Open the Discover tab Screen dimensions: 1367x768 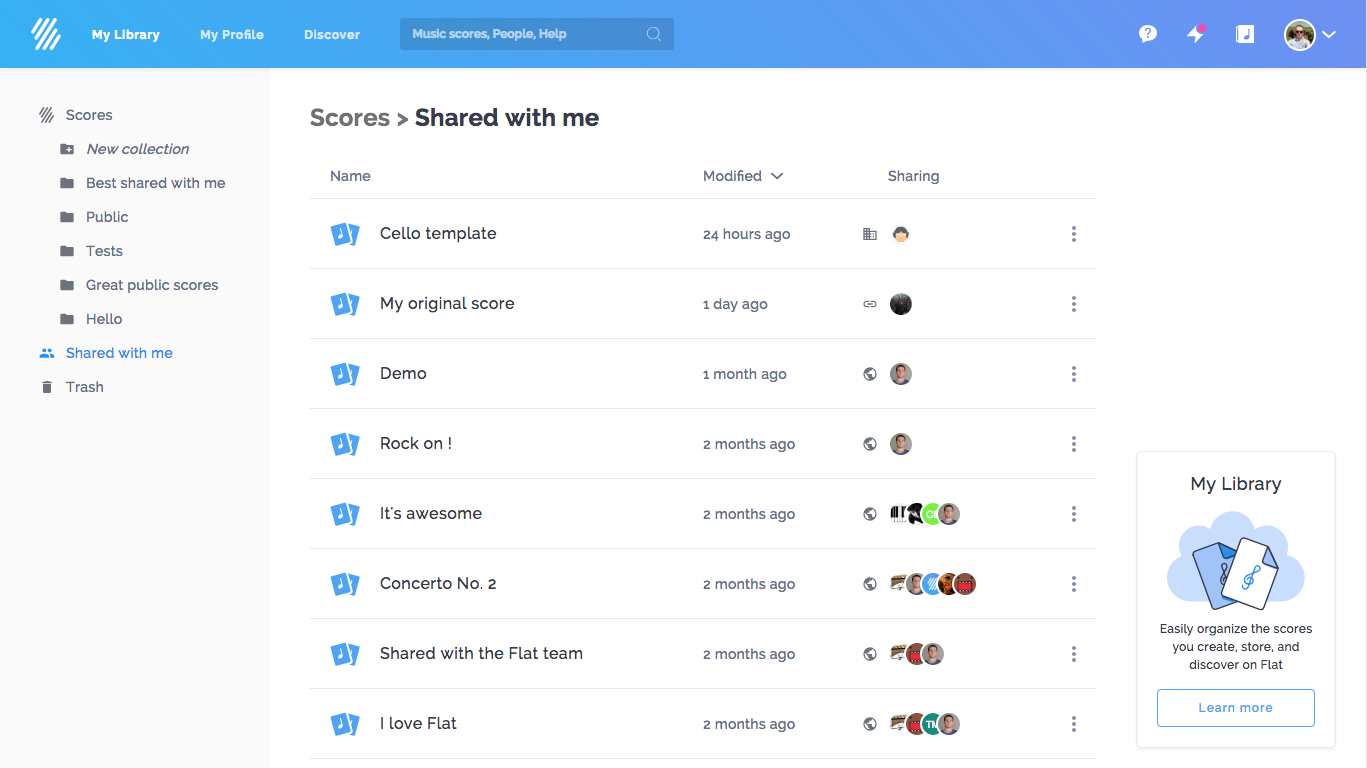tap(332, 34)
